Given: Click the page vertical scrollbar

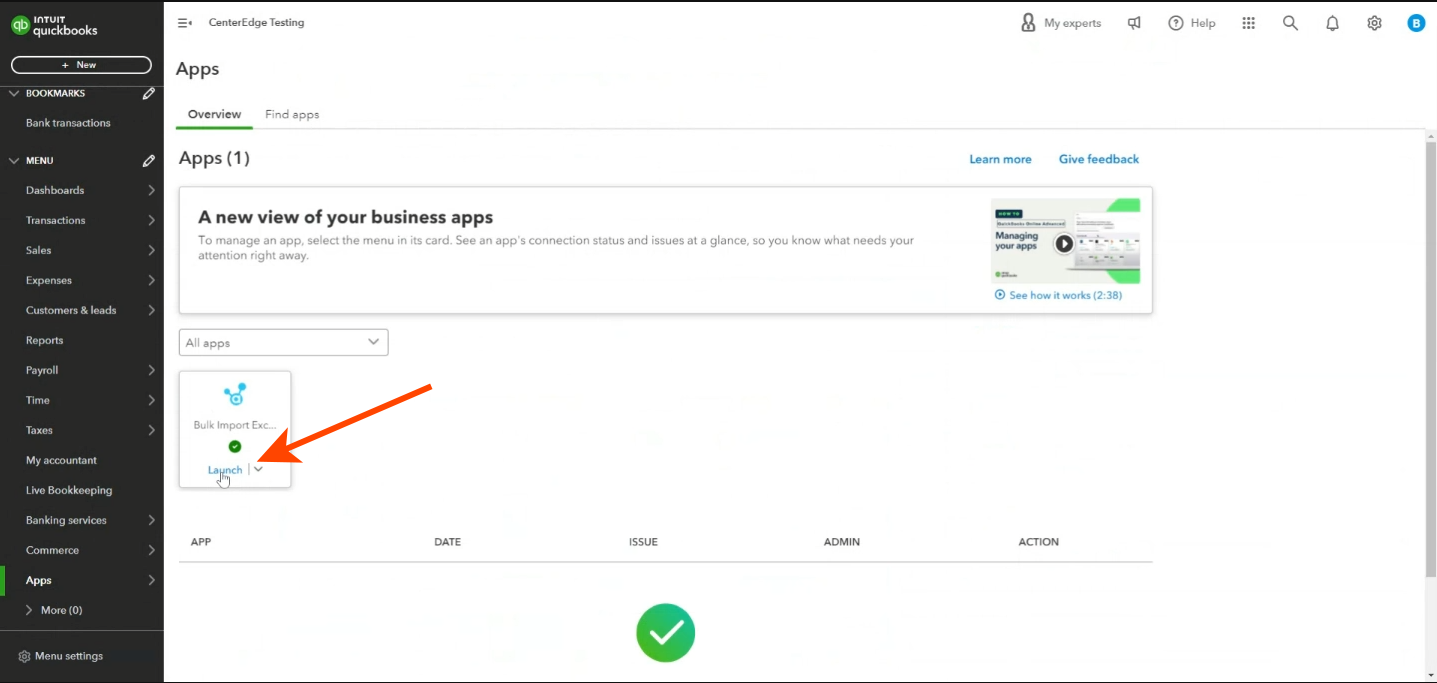Looking at the screenshot, I should (1430, 360).
